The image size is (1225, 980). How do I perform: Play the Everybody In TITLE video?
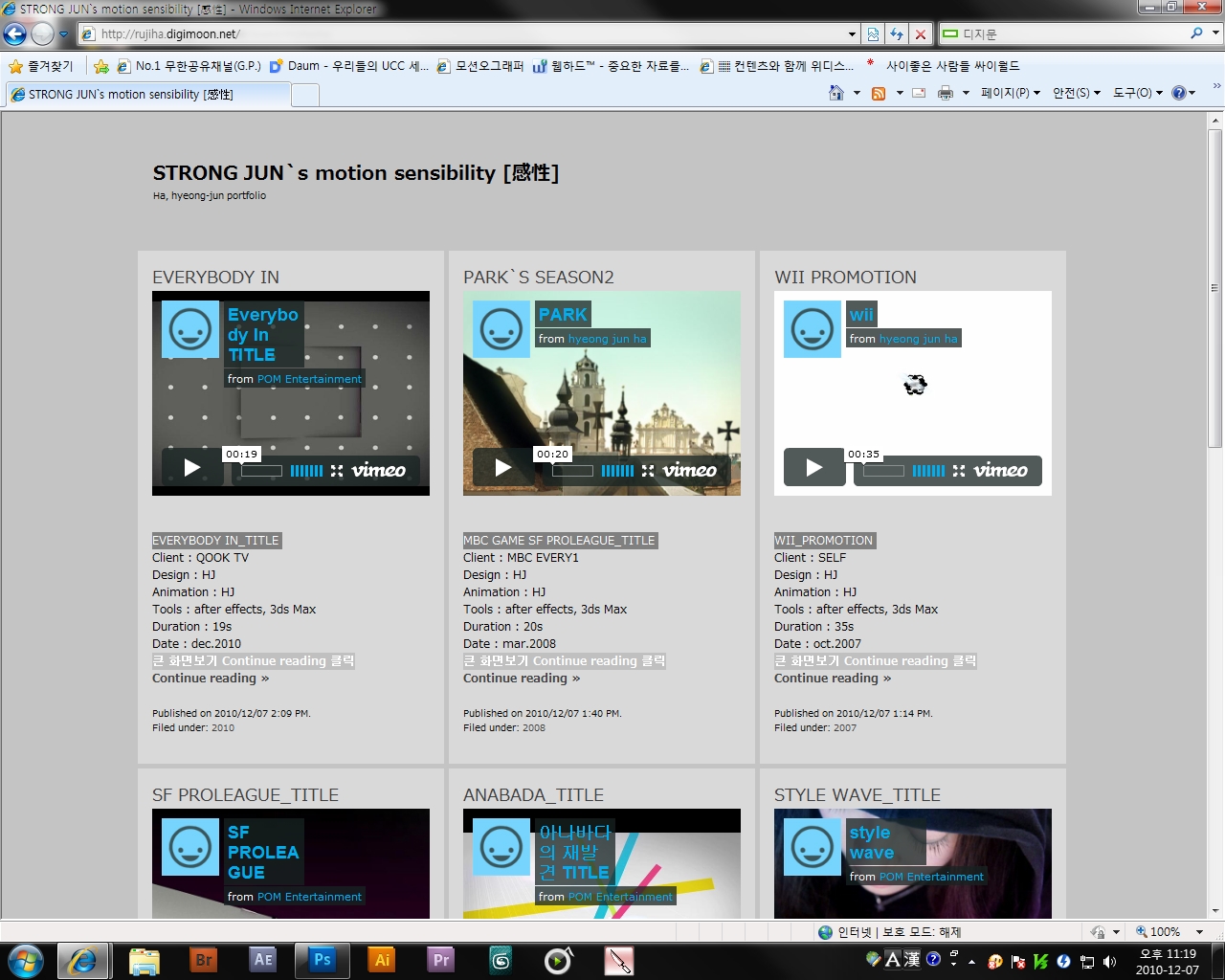pos(191,468)
